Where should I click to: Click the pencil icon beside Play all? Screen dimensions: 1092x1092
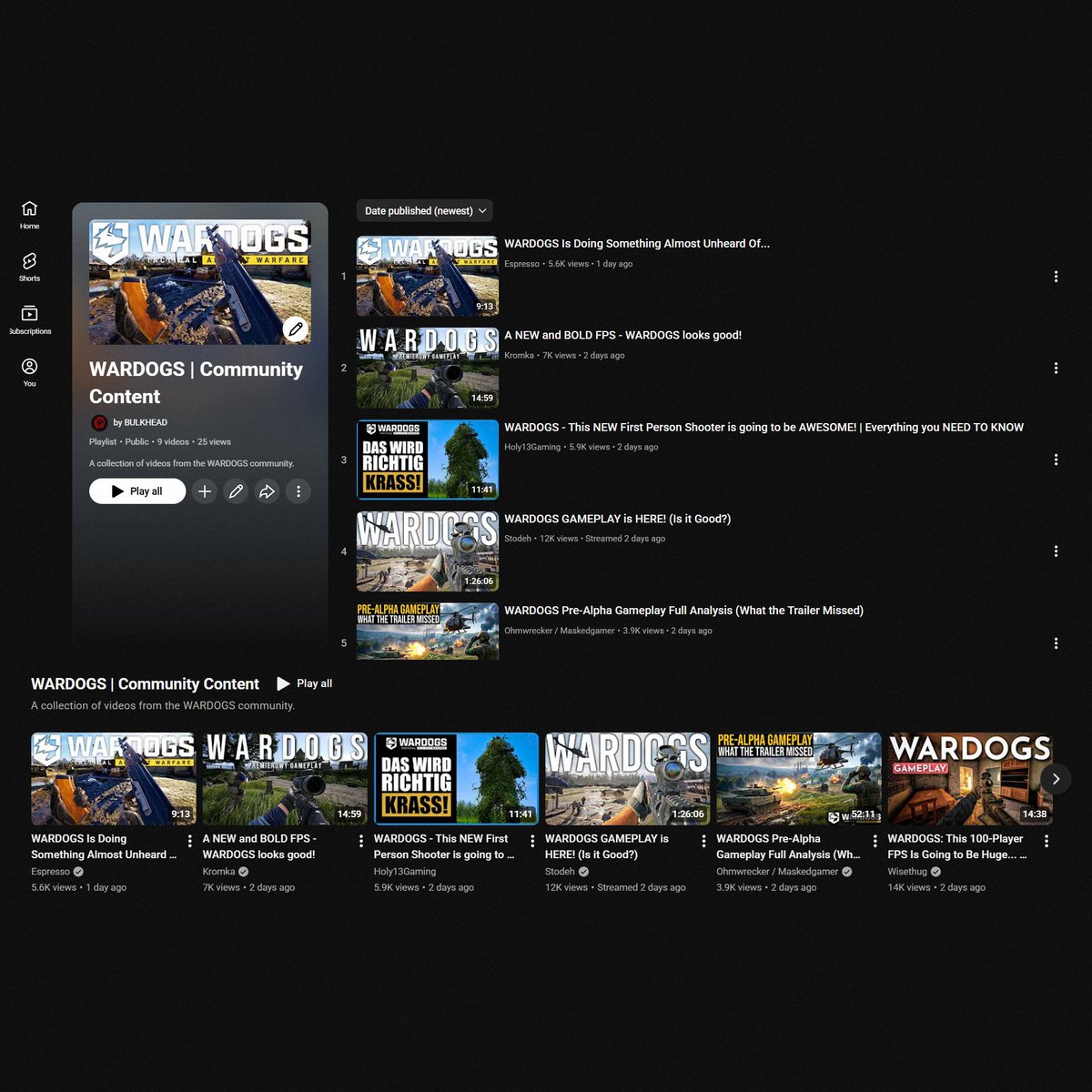tap(236, 491)
